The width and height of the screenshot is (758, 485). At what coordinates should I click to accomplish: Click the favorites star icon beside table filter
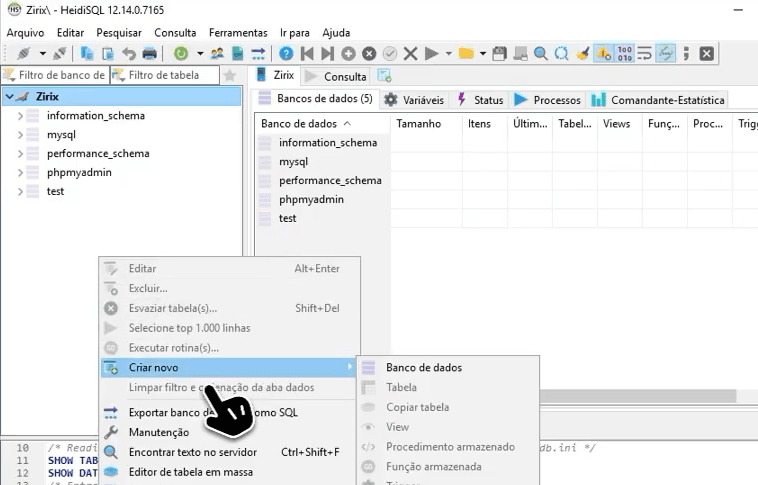230,75
